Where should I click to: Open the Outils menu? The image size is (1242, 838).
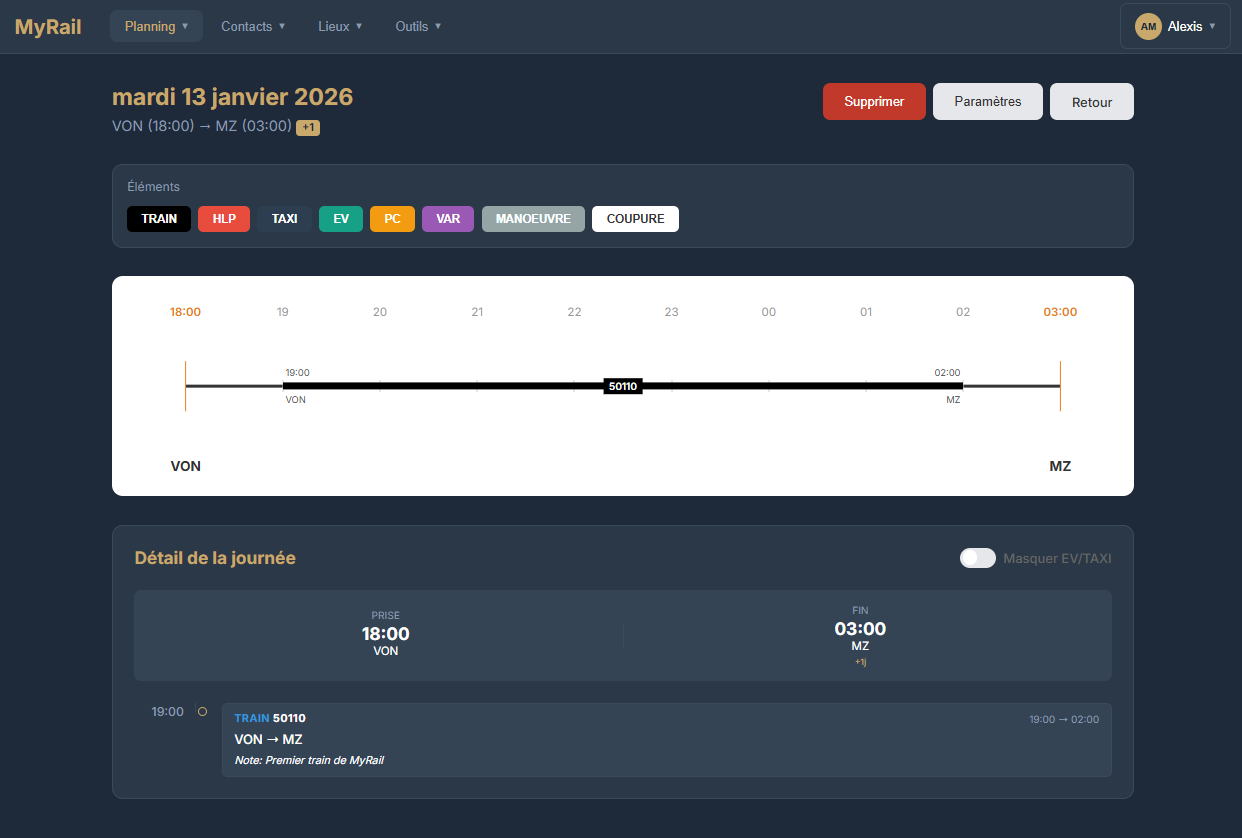pos(418,27)
